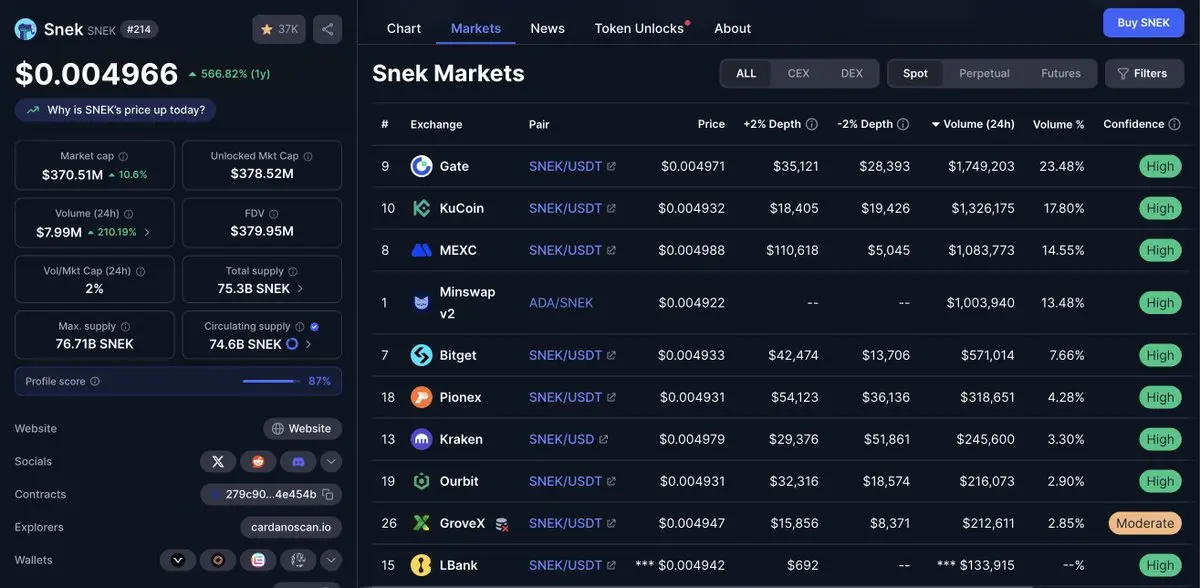Open the Website link button
The width and height of the screenshot is (1200, 588).
pos(302,428)
